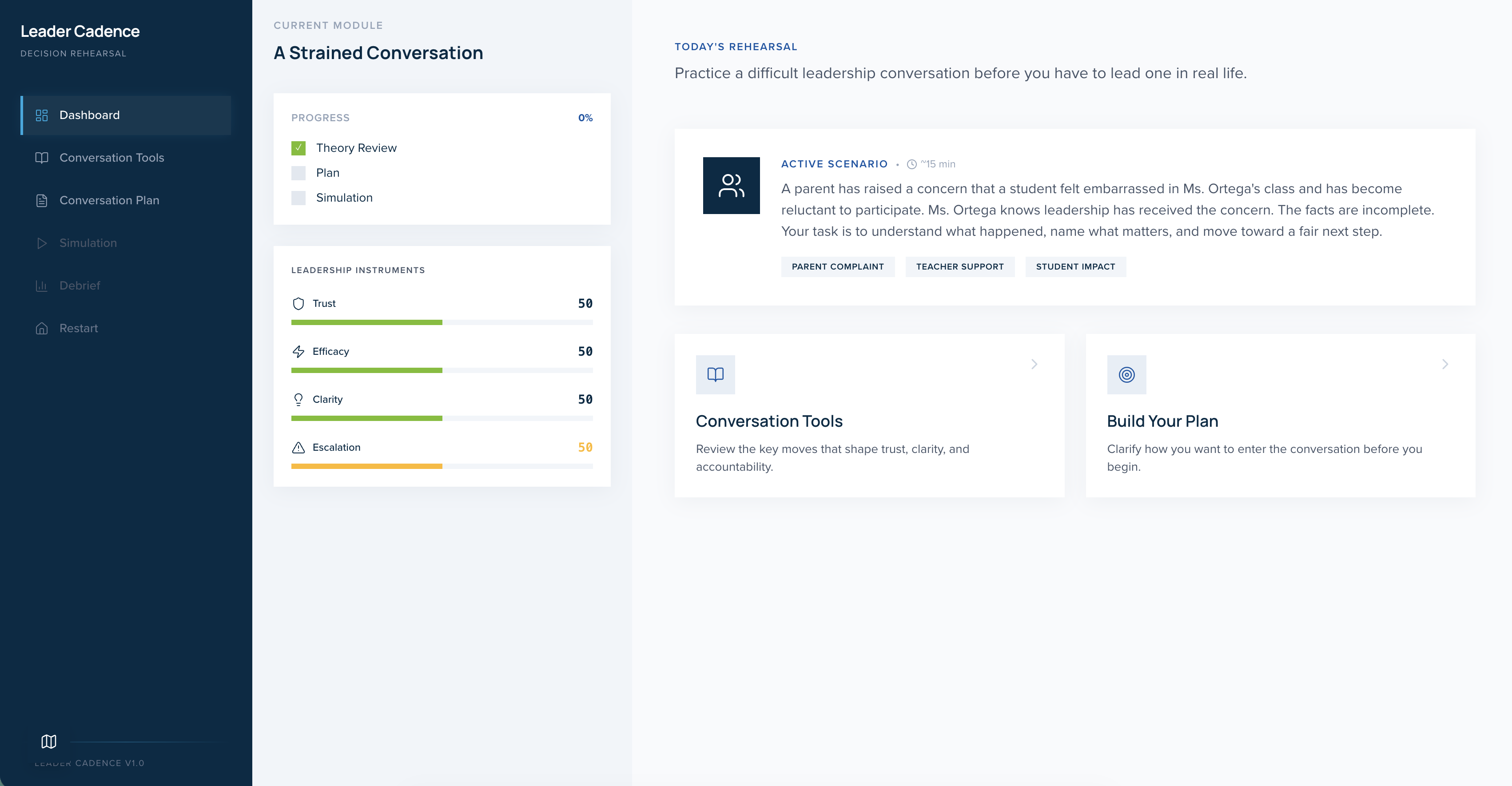The image size is (1512, 786).
Task: Click the Clarity lightbulb icon
Action: tap(298, 399)
